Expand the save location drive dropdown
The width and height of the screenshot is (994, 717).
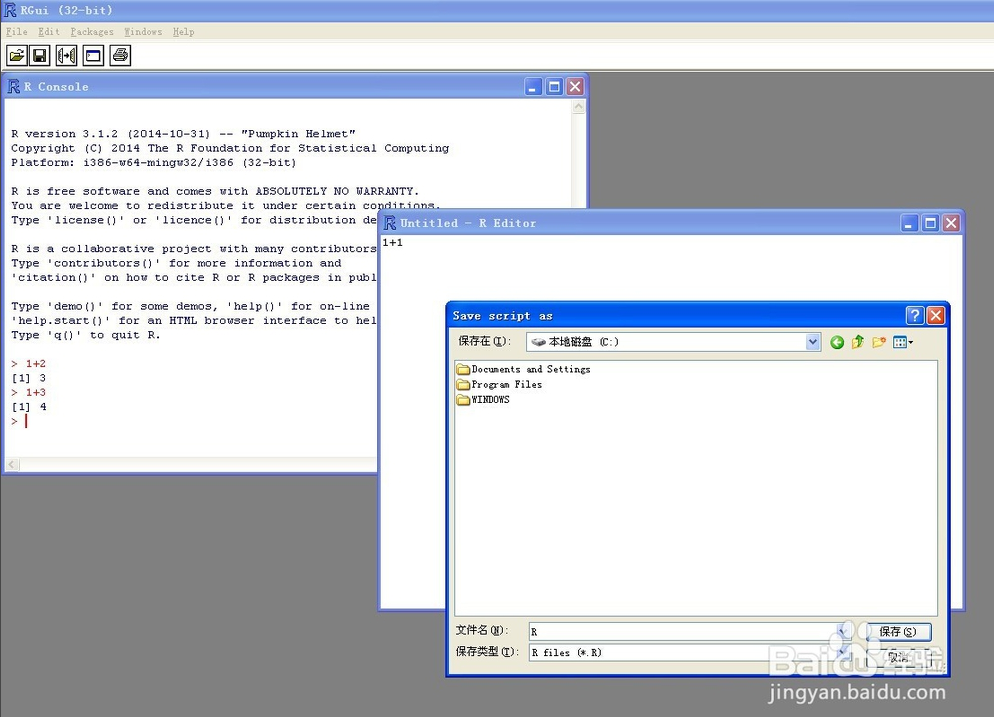(813, 342)
